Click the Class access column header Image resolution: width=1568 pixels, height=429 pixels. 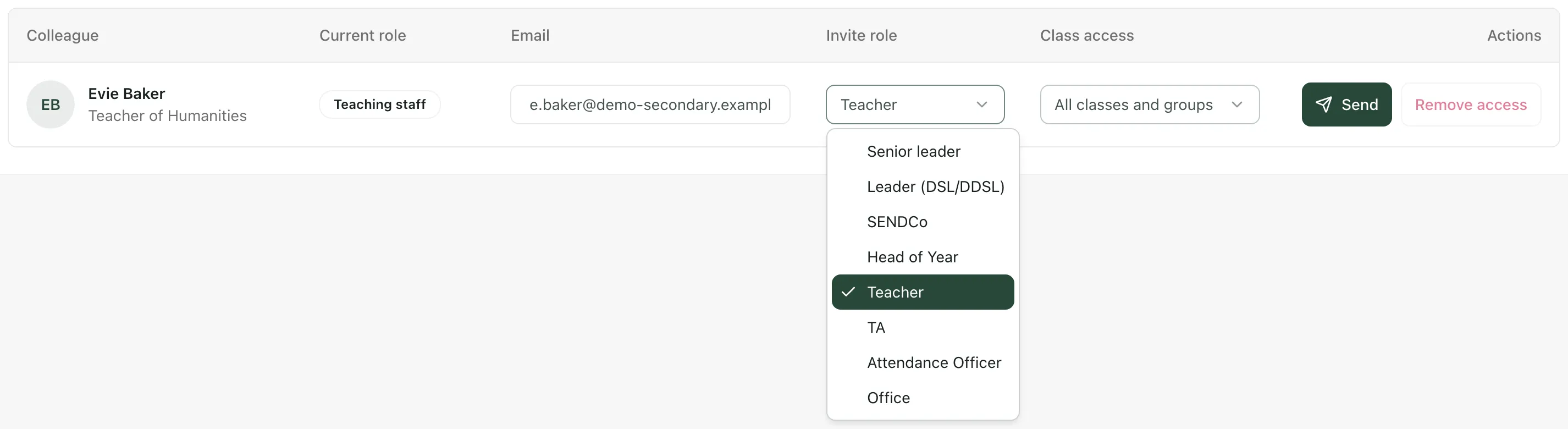pos(1087,35)
